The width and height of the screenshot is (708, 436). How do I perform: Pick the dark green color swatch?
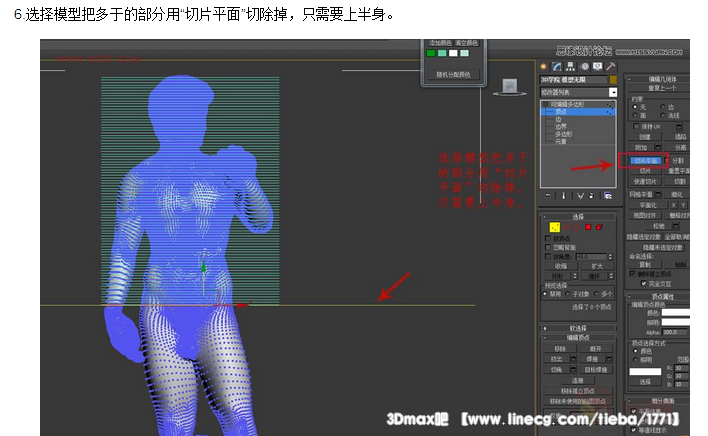point(433,53)
